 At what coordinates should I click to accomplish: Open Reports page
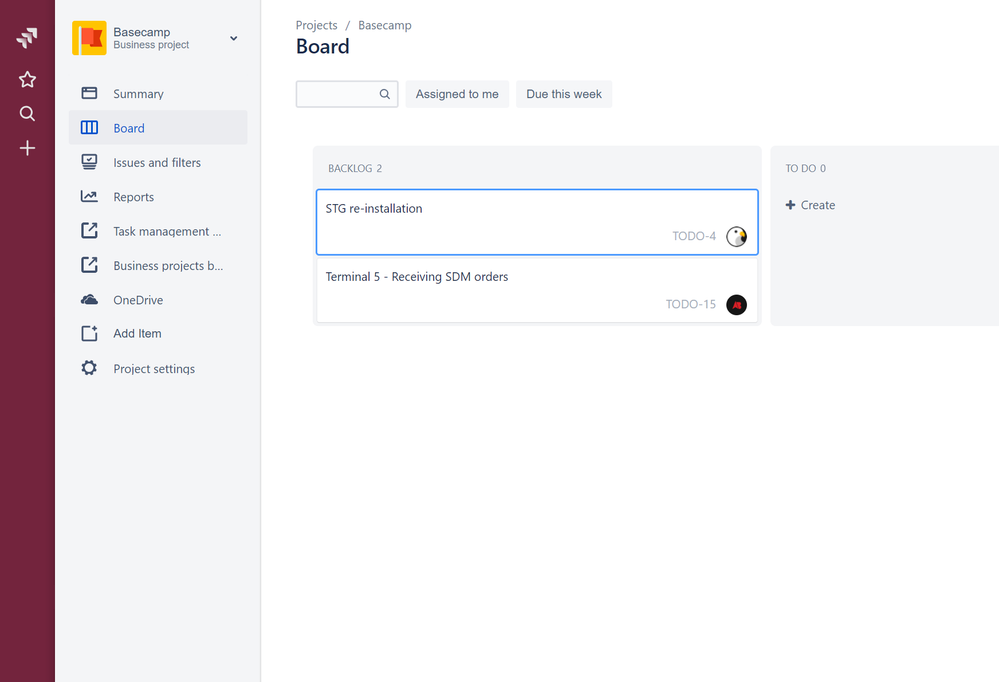point(158,196)
